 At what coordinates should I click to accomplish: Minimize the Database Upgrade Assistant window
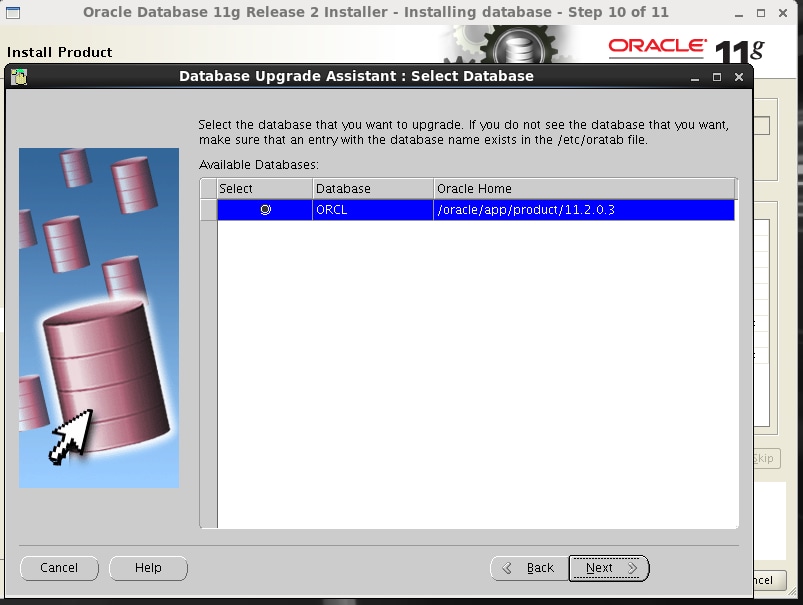[x=694, y=77]
